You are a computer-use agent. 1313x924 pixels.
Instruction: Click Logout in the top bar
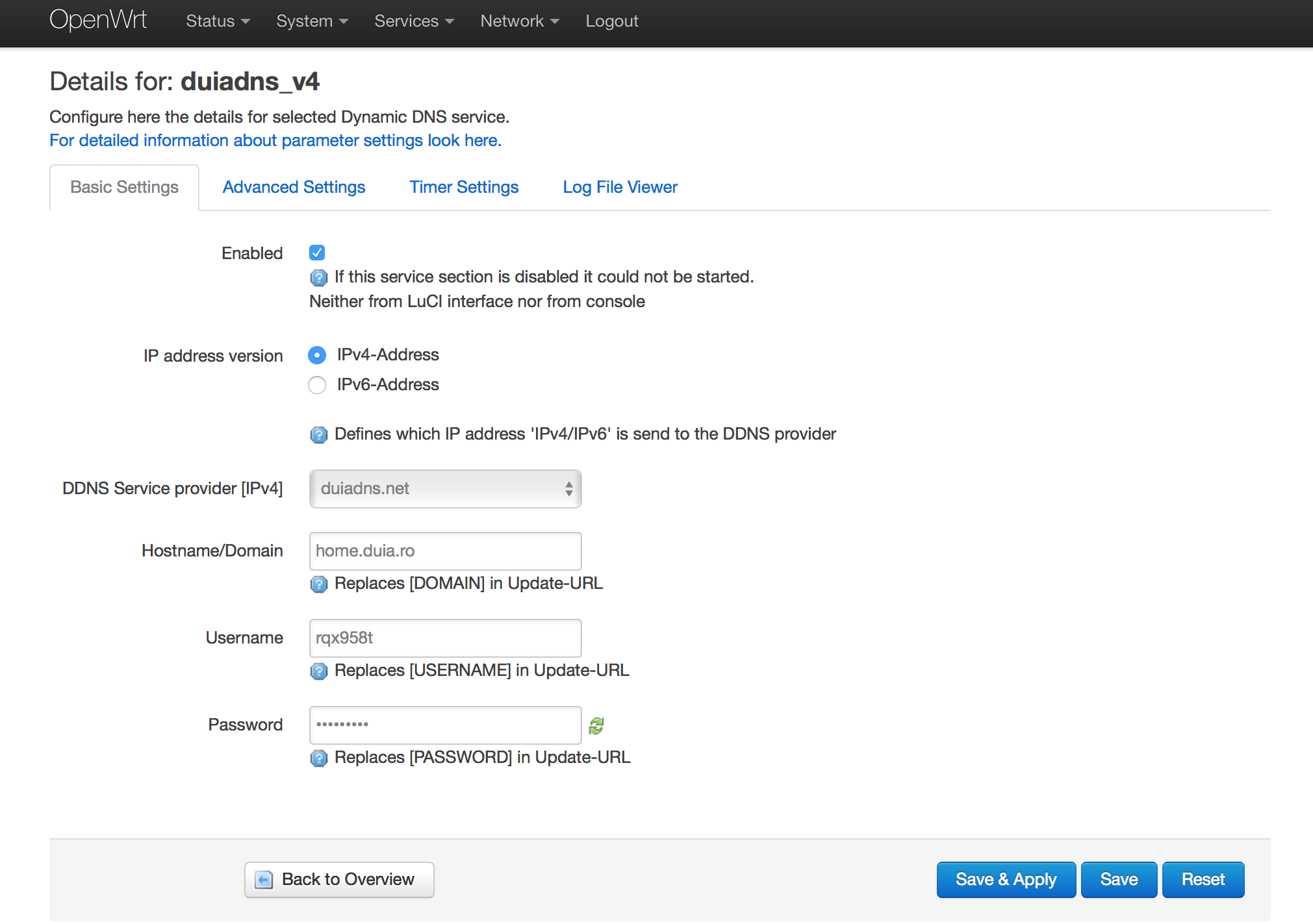click(x=612, y=21)
